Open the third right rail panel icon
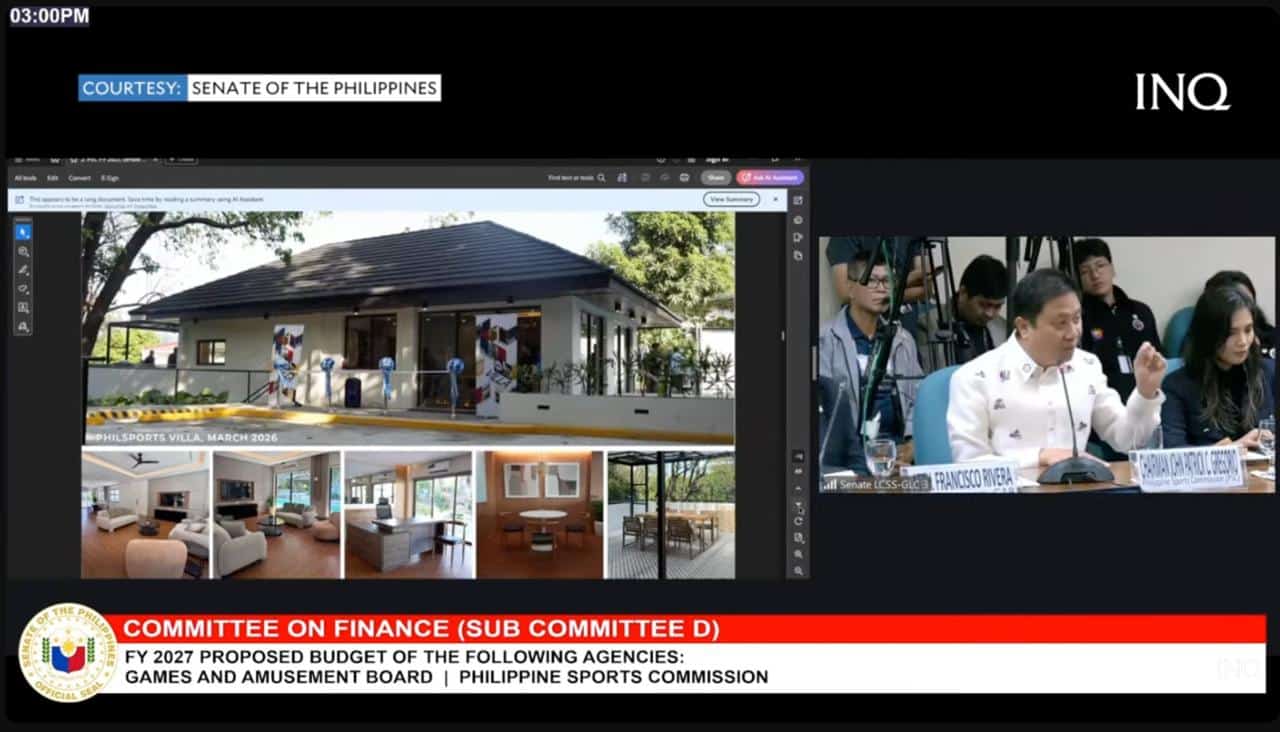Viewport: 1280px width, 732px height. (x=798, y=237)
